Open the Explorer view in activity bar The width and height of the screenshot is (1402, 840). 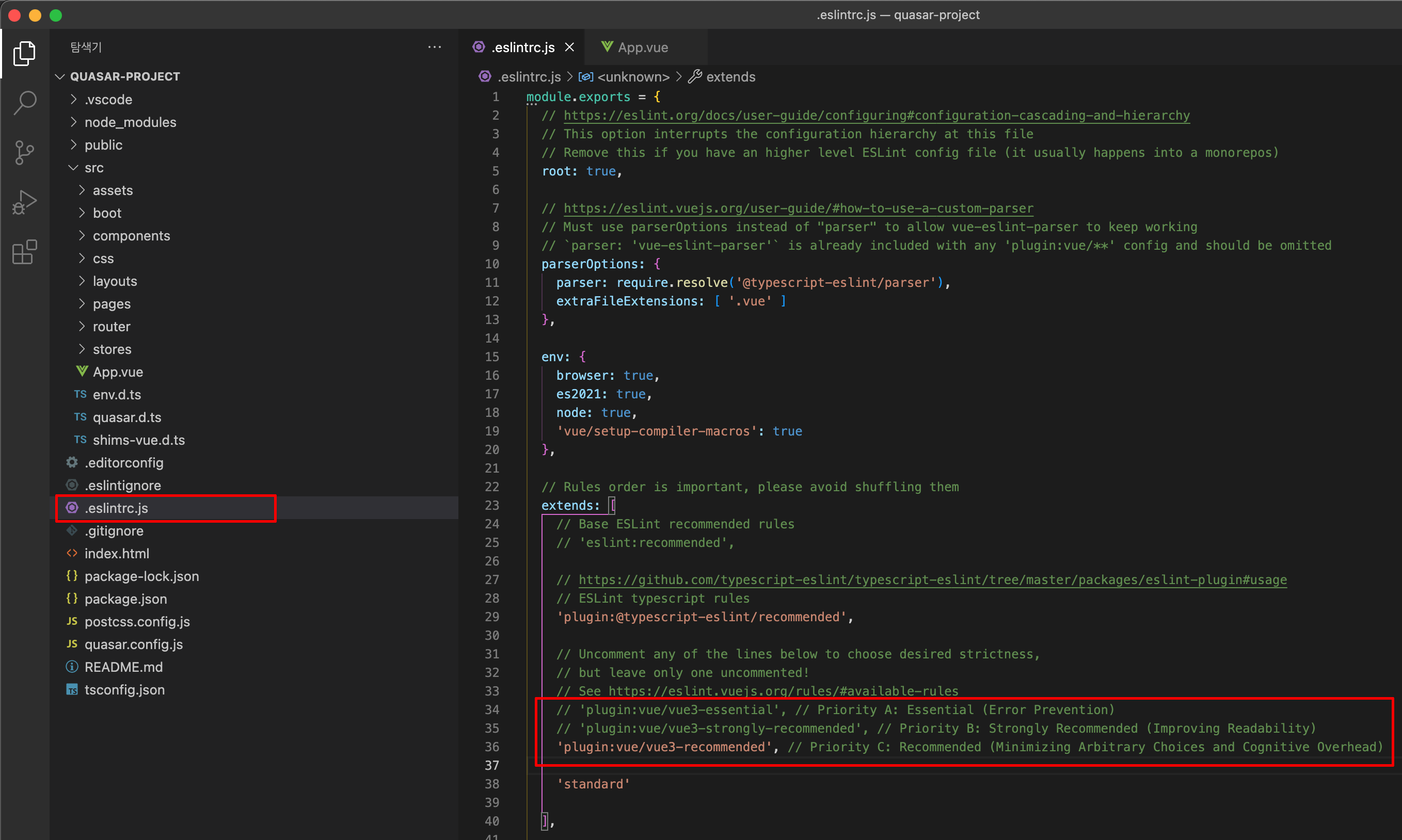(x=24, y=53)
